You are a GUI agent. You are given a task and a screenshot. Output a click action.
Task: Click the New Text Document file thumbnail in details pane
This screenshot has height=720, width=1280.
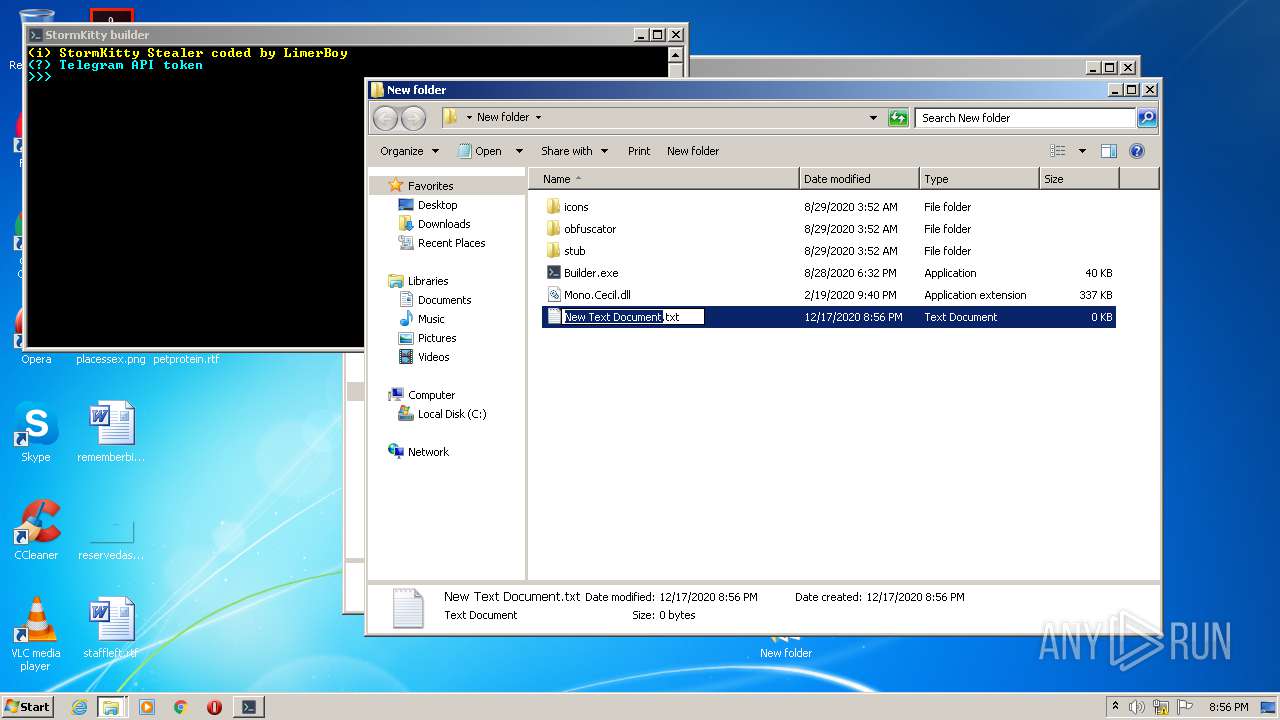(408, 607)
